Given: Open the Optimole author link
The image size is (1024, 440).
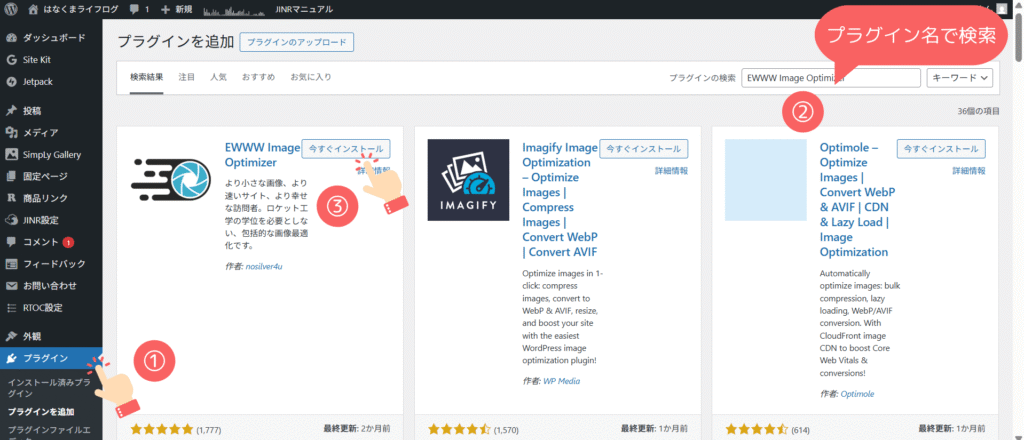Looking at the screenshot, I should pyautogui.click(x=857, y=394).
